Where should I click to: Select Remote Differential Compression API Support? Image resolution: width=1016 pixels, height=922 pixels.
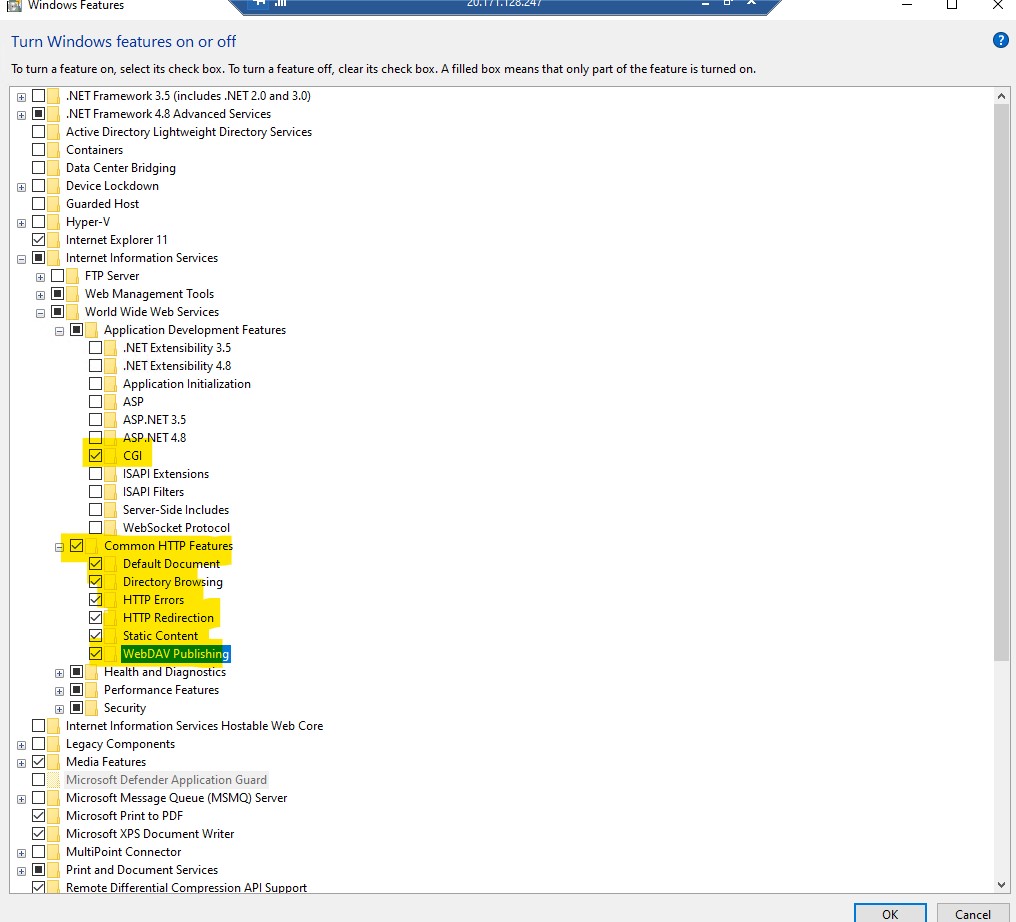pyautogui.click(x=186, y=888)
